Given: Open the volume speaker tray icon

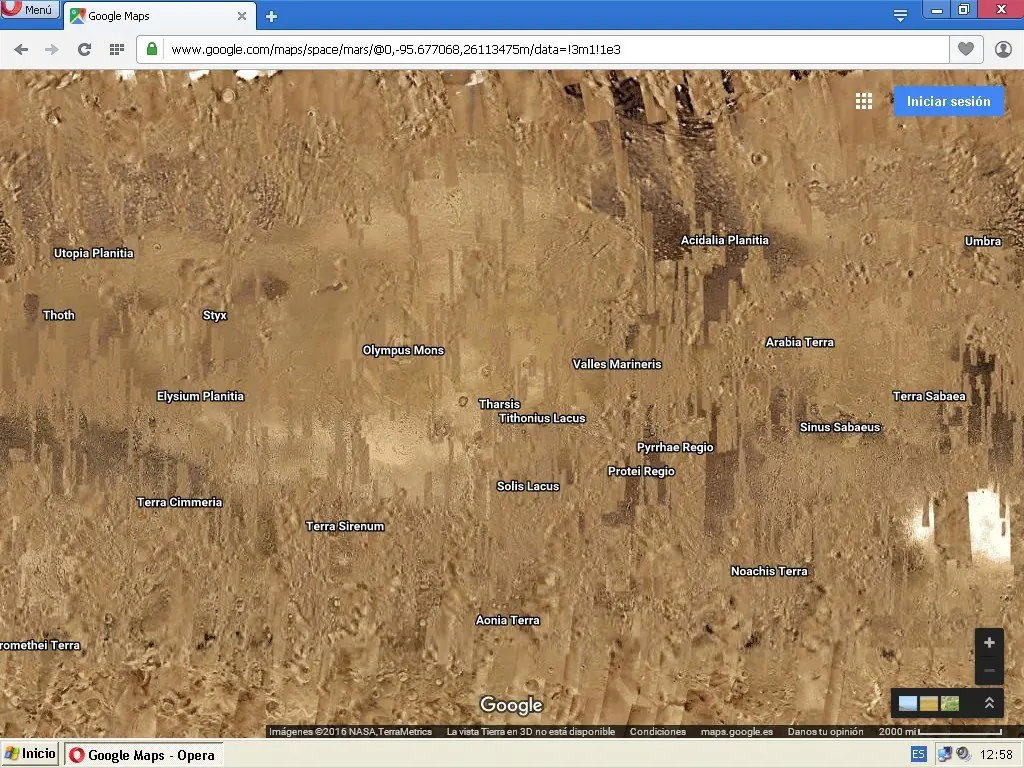Looking at the screenshot, I should click(963, 755).
